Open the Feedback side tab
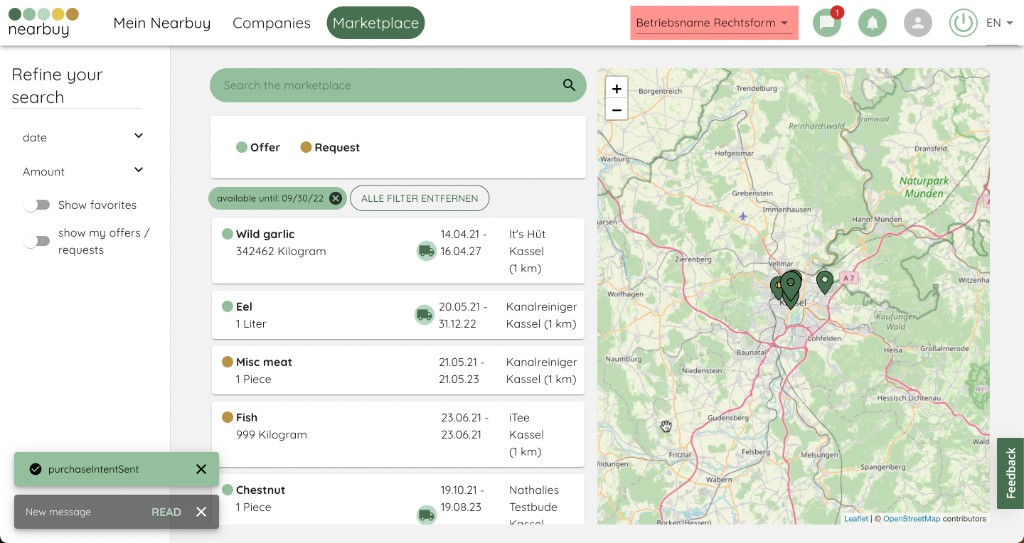This screenshot has height=543, width=1024. [1010, 473]
